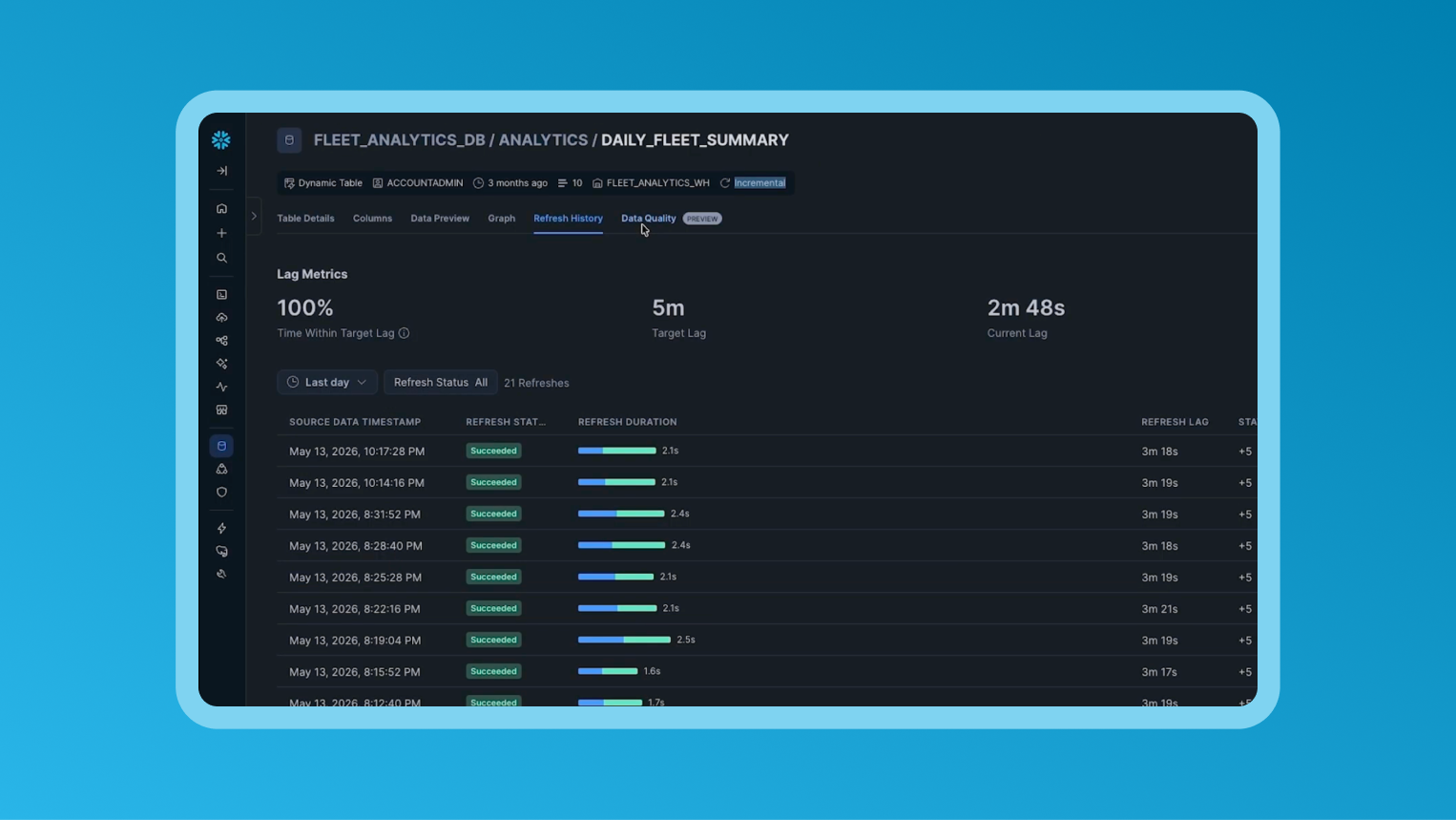1456x820 pixels.
Task: Sort by Source Data Timestamp column header
Action: [355, 422]
